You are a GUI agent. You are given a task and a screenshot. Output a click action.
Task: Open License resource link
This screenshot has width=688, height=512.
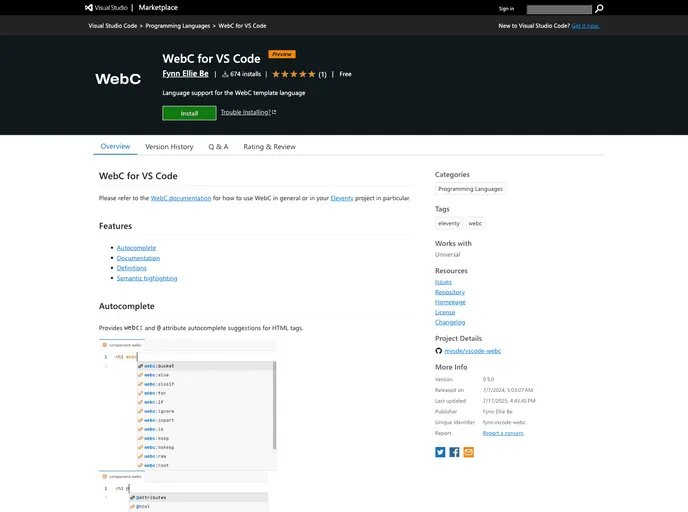point(445,312)
